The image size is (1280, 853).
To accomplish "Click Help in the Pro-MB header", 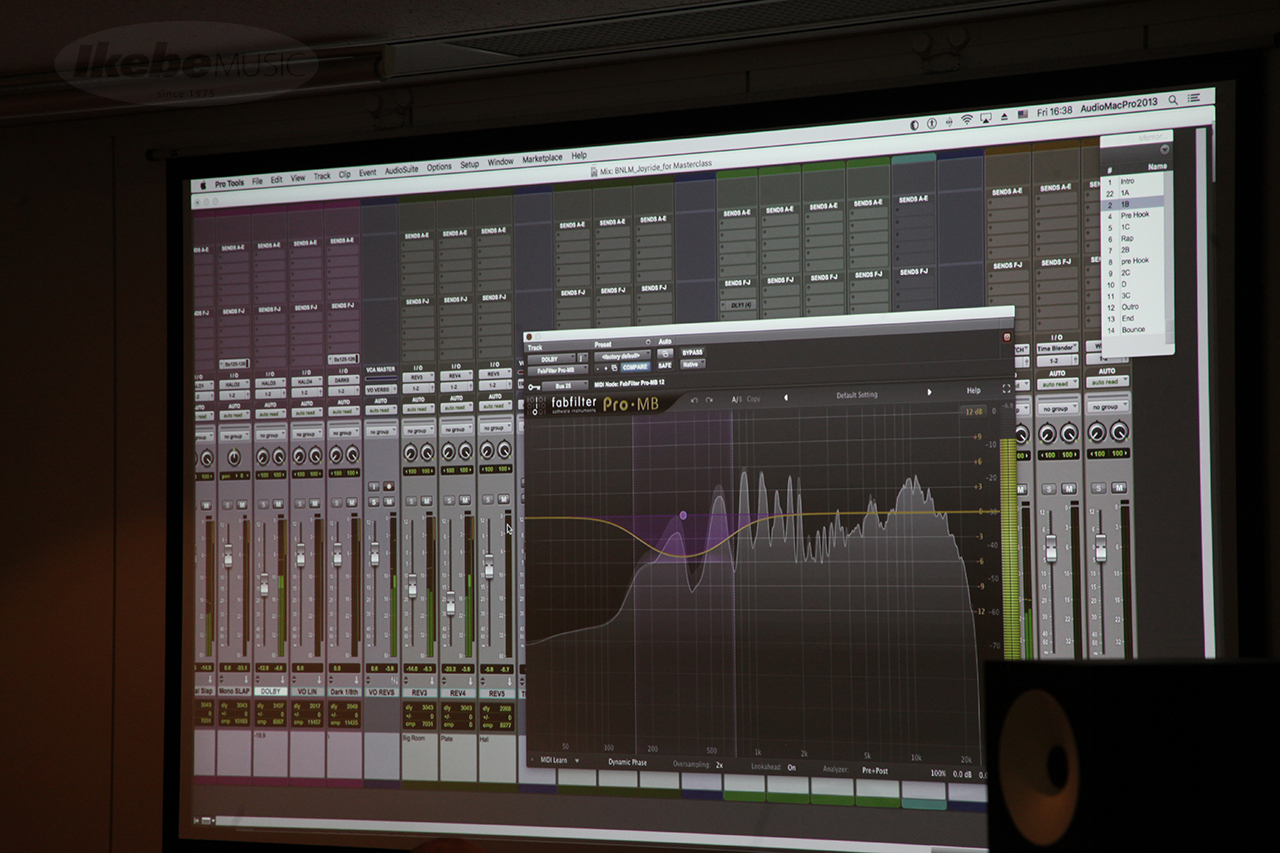I will tap(973, 390).
